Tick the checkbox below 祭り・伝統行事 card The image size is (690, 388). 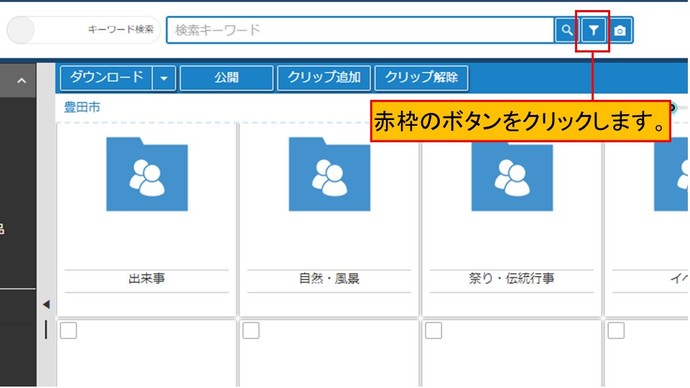pyautogui.click(x=433, y=330)
